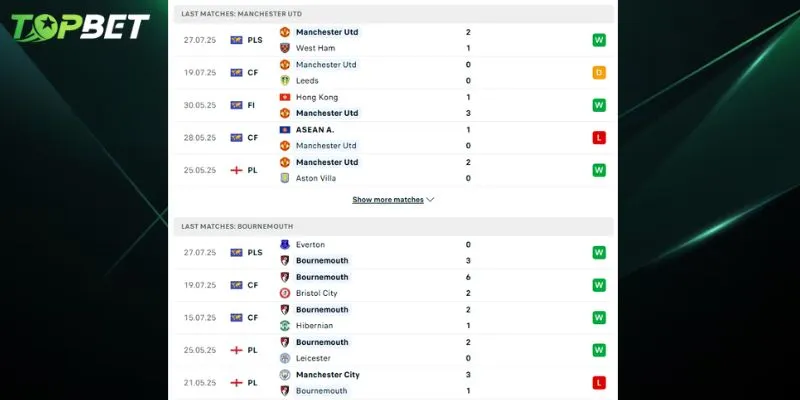The height and width of the screenshot is (400, 800).
Task: Click the Hibernian club crest
Action: [284, 325]
